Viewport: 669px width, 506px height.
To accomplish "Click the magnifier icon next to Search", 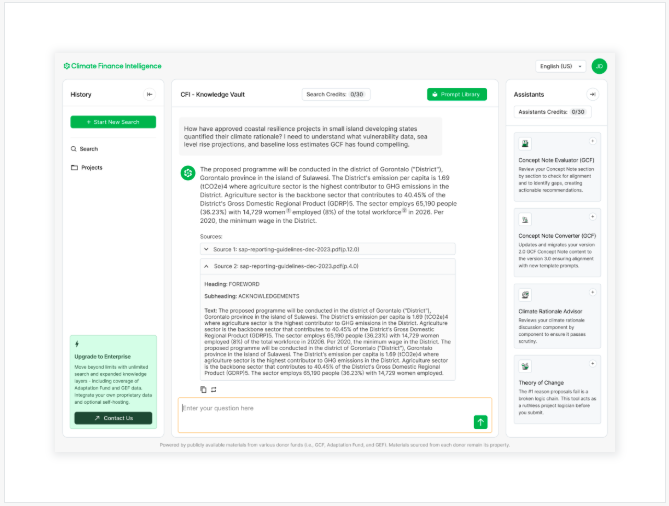I will click(73, 149).
